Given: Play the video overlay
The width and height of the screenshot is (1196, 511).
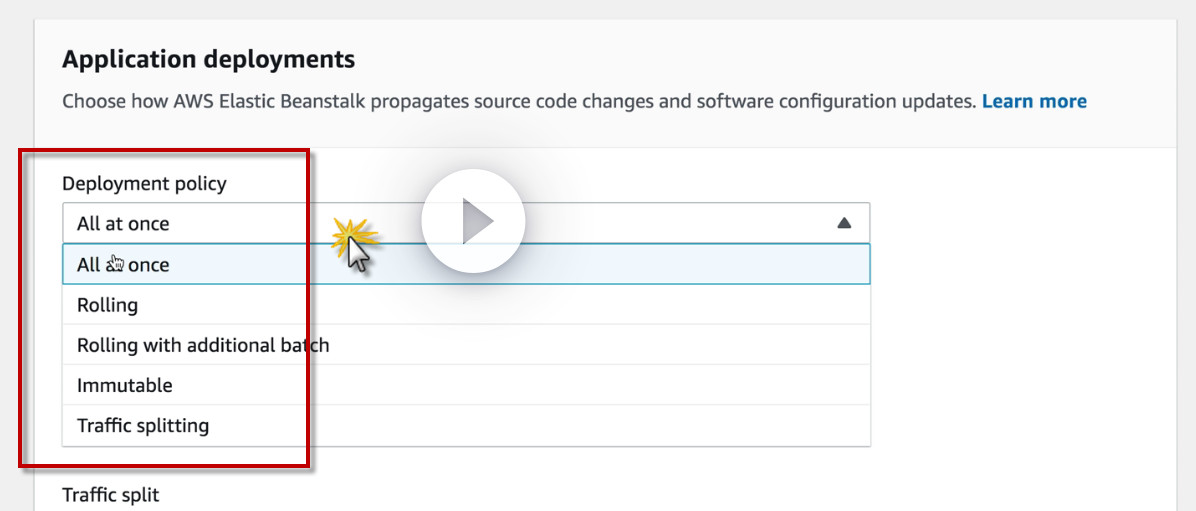Looking at the screenshot, I should tap(473, 221).
